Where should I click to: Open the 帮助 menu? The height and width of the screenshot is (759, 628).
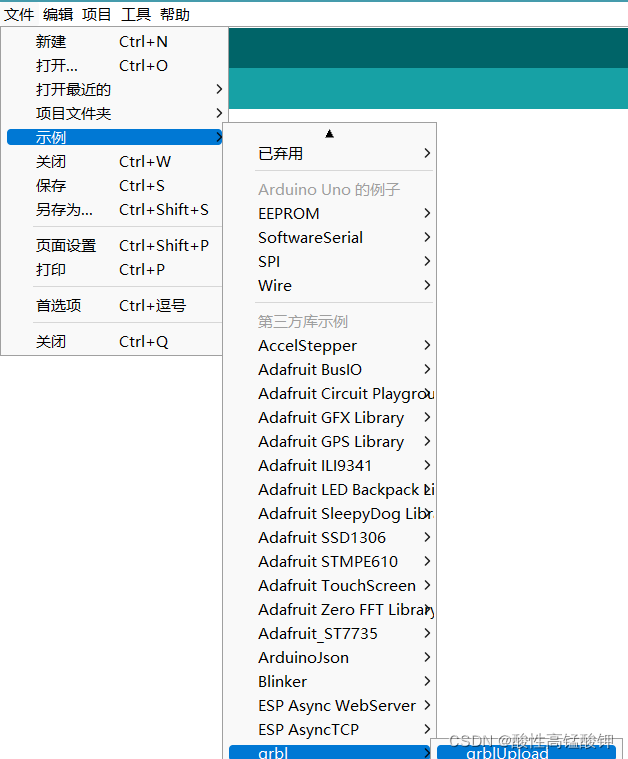[x=175, y=15]
